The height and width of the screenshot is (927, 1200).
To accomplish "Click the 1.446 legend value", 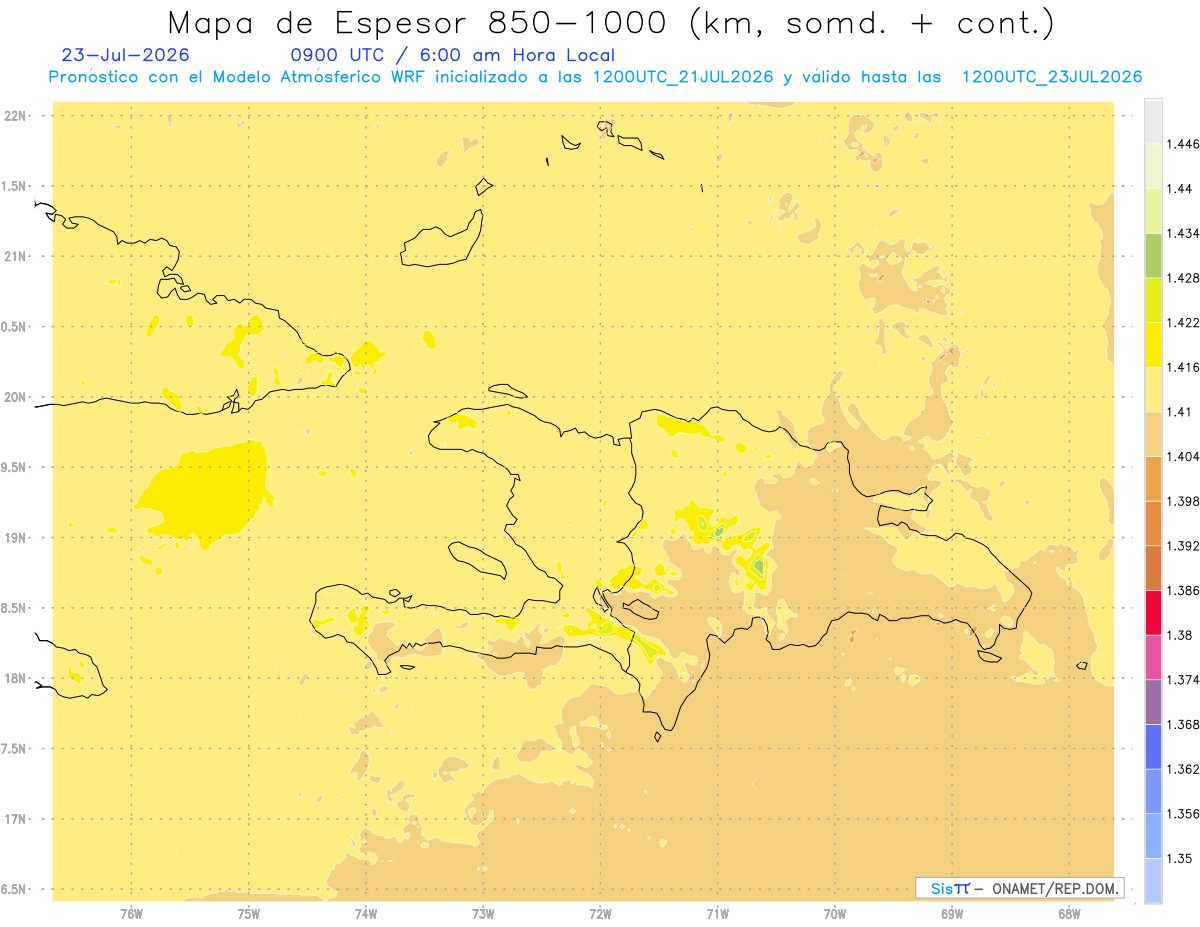I will point(1182,144).
